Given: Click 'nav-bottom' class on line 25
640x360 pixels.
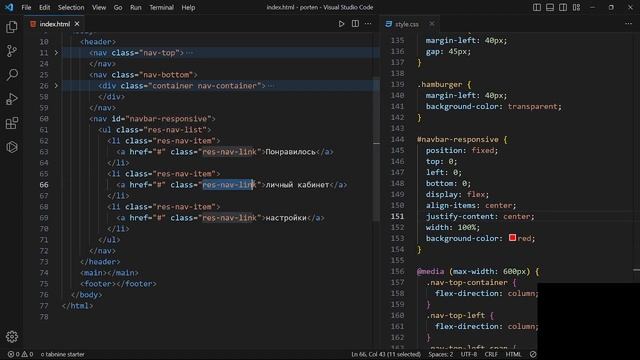Looking at the screenshot, I should click(166, 75).
